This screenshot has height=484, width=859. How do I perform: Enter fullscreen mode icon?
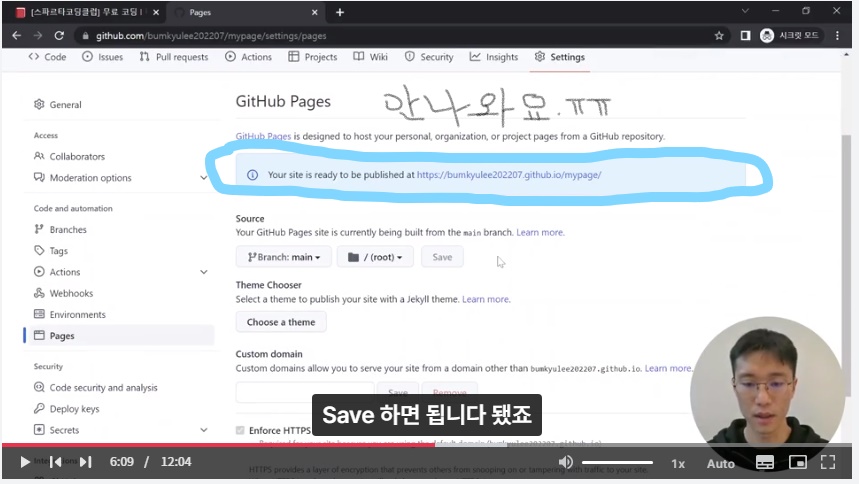(x=828, y=462)
